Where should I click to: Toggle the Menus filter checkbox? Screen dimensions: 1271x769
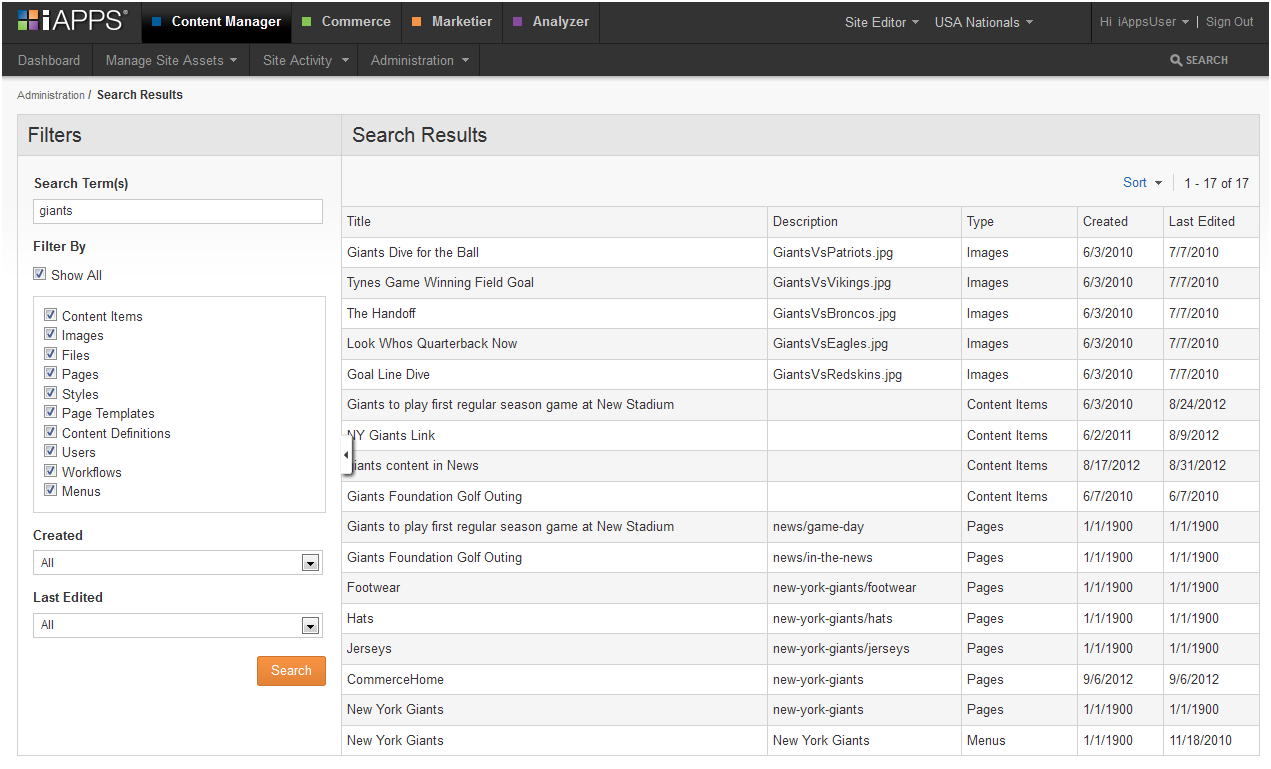(x=50, y=491)
